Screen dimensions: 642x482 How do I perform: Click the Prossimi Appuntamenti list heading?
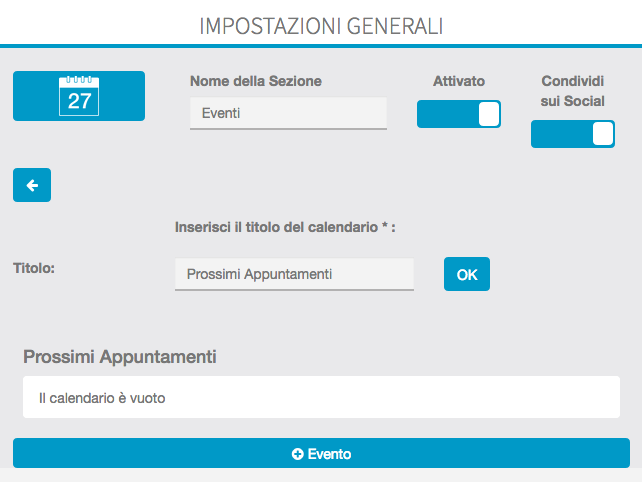[x=120, y=356]
